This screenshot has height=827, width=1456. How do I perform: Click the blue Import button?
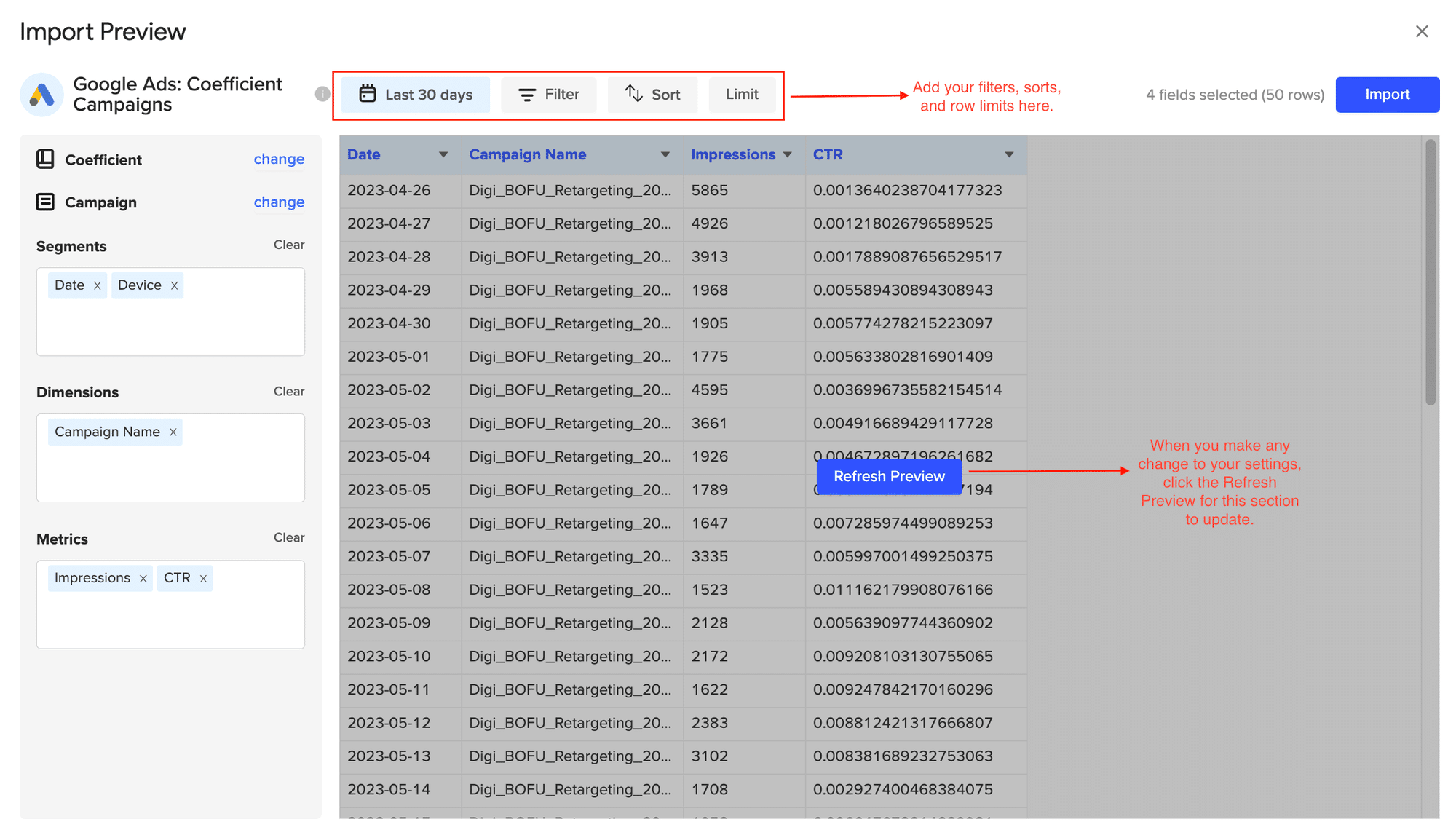[x=1387, y=95]
